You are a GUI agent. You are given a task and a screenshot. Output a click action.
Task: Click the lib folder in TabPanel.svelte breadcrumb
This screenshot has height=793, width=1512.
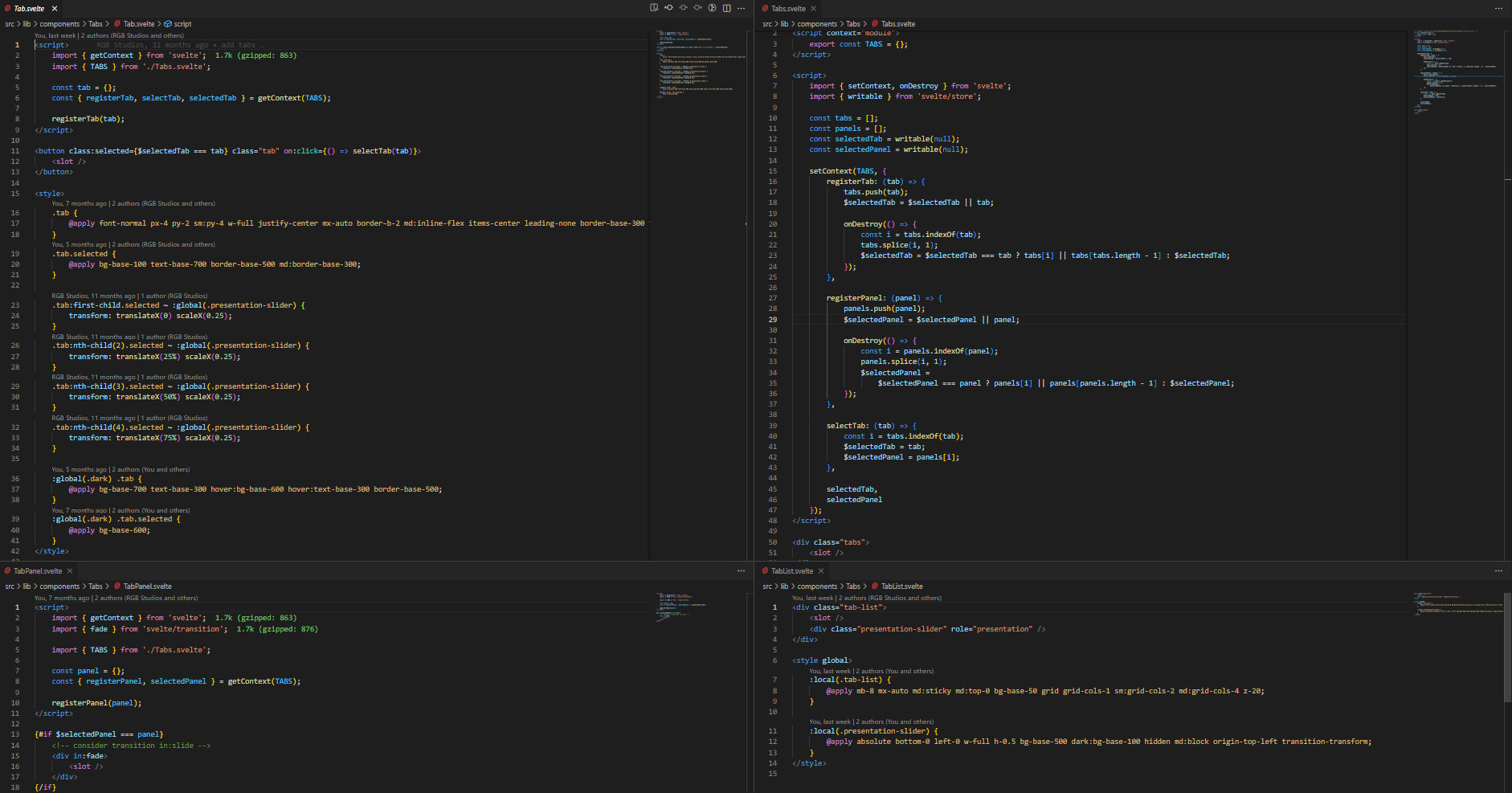click(x=27, y=587)
